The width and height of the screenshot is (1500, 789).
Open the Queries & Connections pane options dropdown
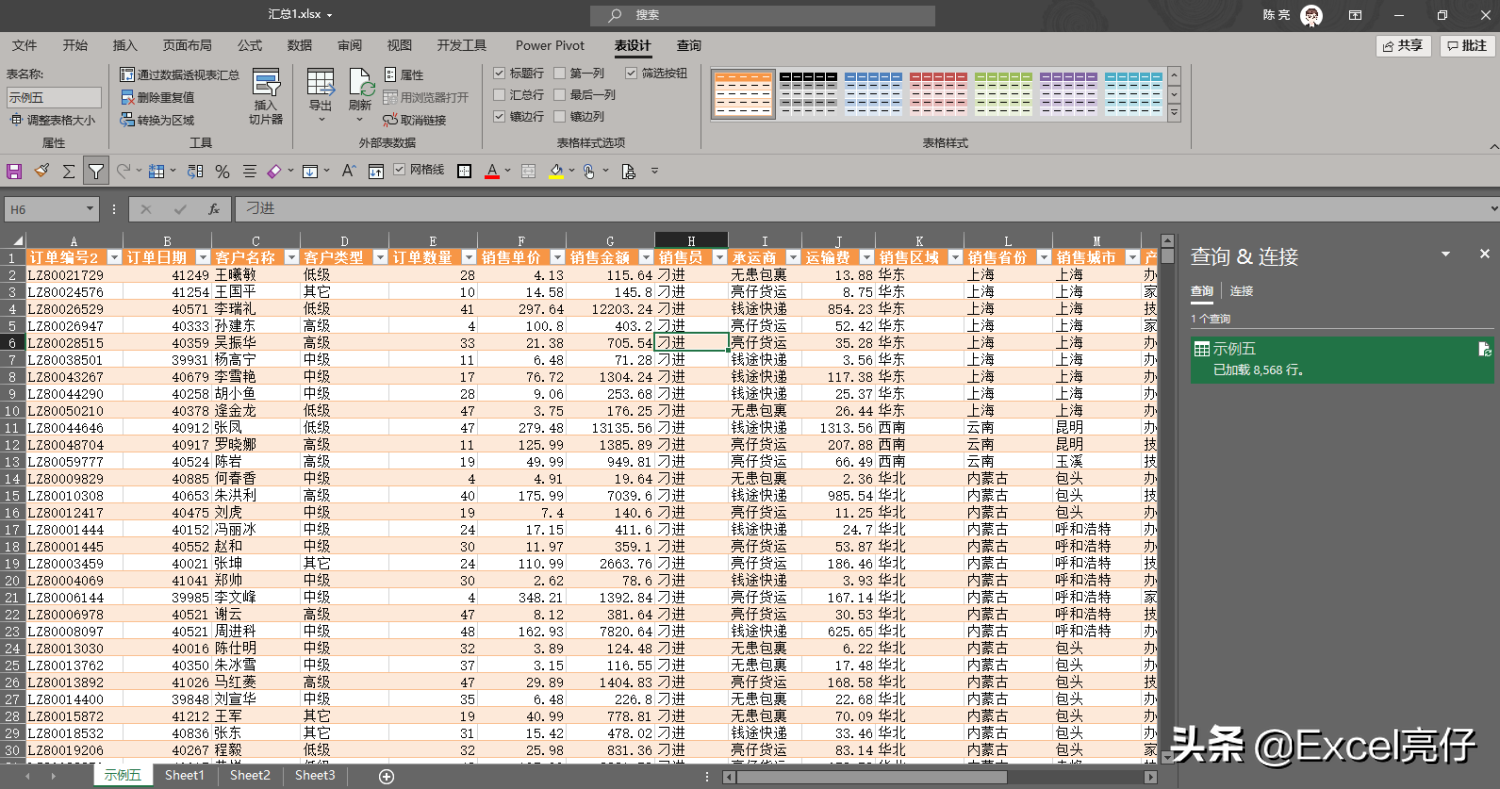[1446, 254]
